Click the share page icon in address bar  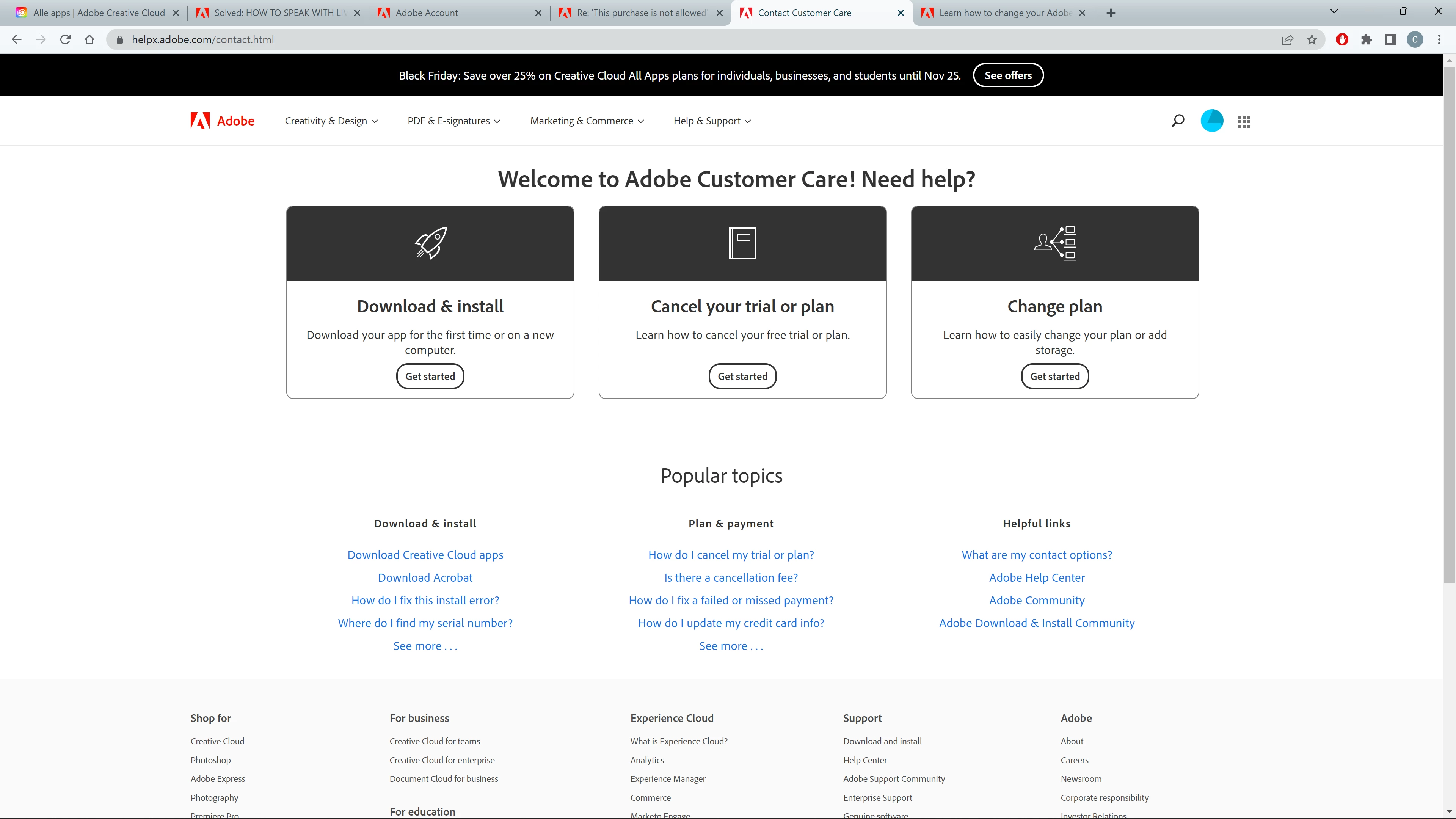[1287, 39]
